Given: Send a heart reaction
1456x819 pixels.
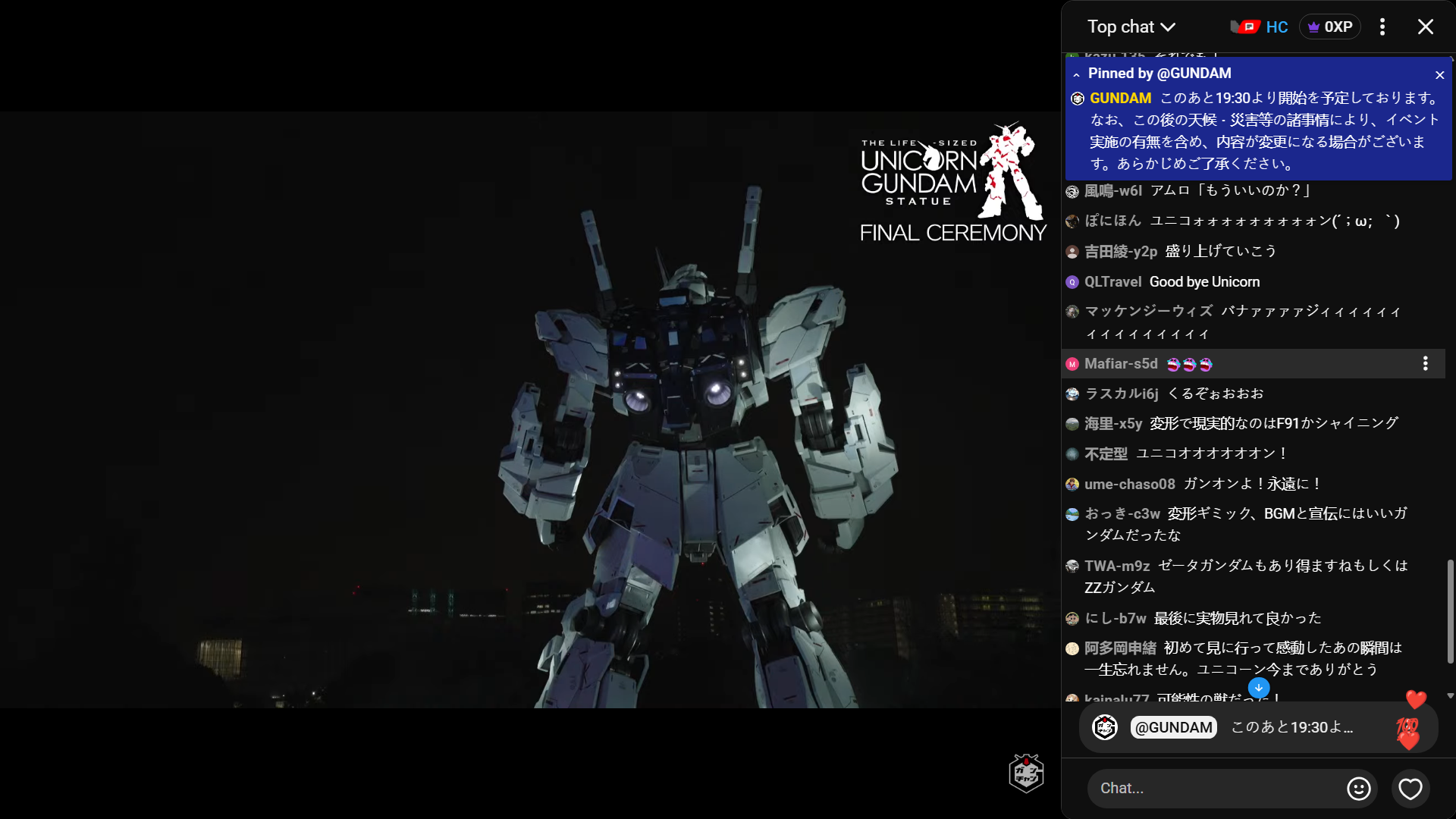Looking at the screenshot, I should 1410,789.
